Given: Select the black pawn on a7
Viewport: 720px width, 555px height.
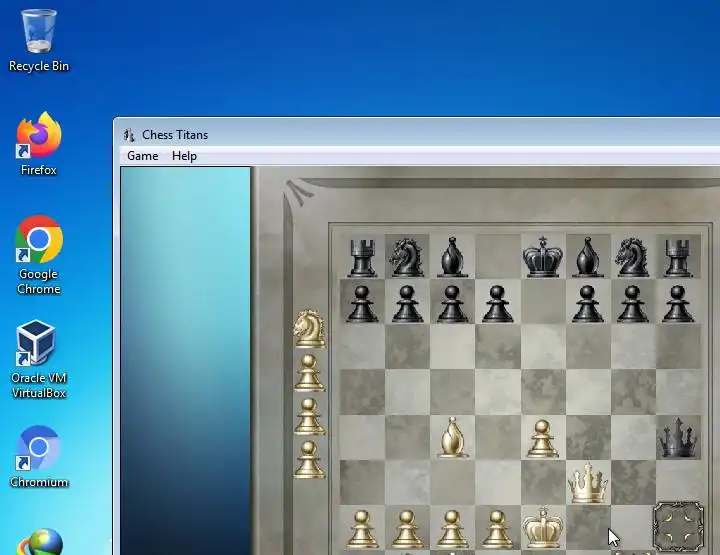Looking at the screenshot, I should (362, 303).
